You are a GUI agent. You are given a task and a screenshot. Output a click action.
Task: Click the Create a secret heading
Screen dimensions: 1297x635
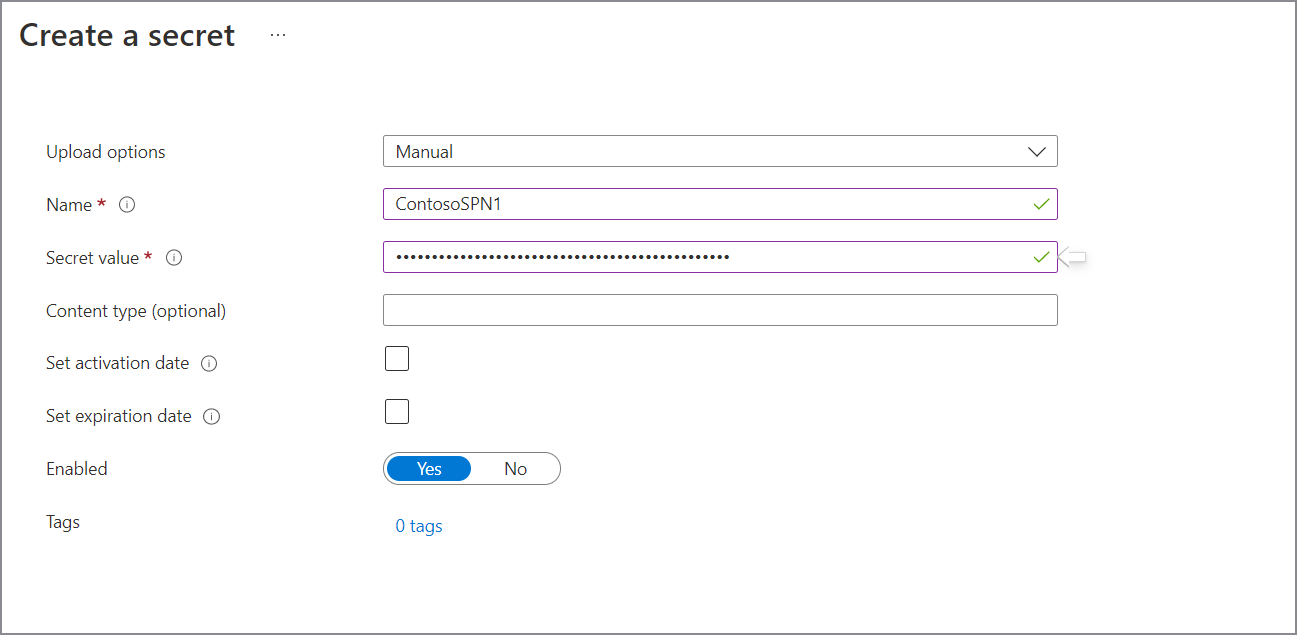(x=126, y=35)
